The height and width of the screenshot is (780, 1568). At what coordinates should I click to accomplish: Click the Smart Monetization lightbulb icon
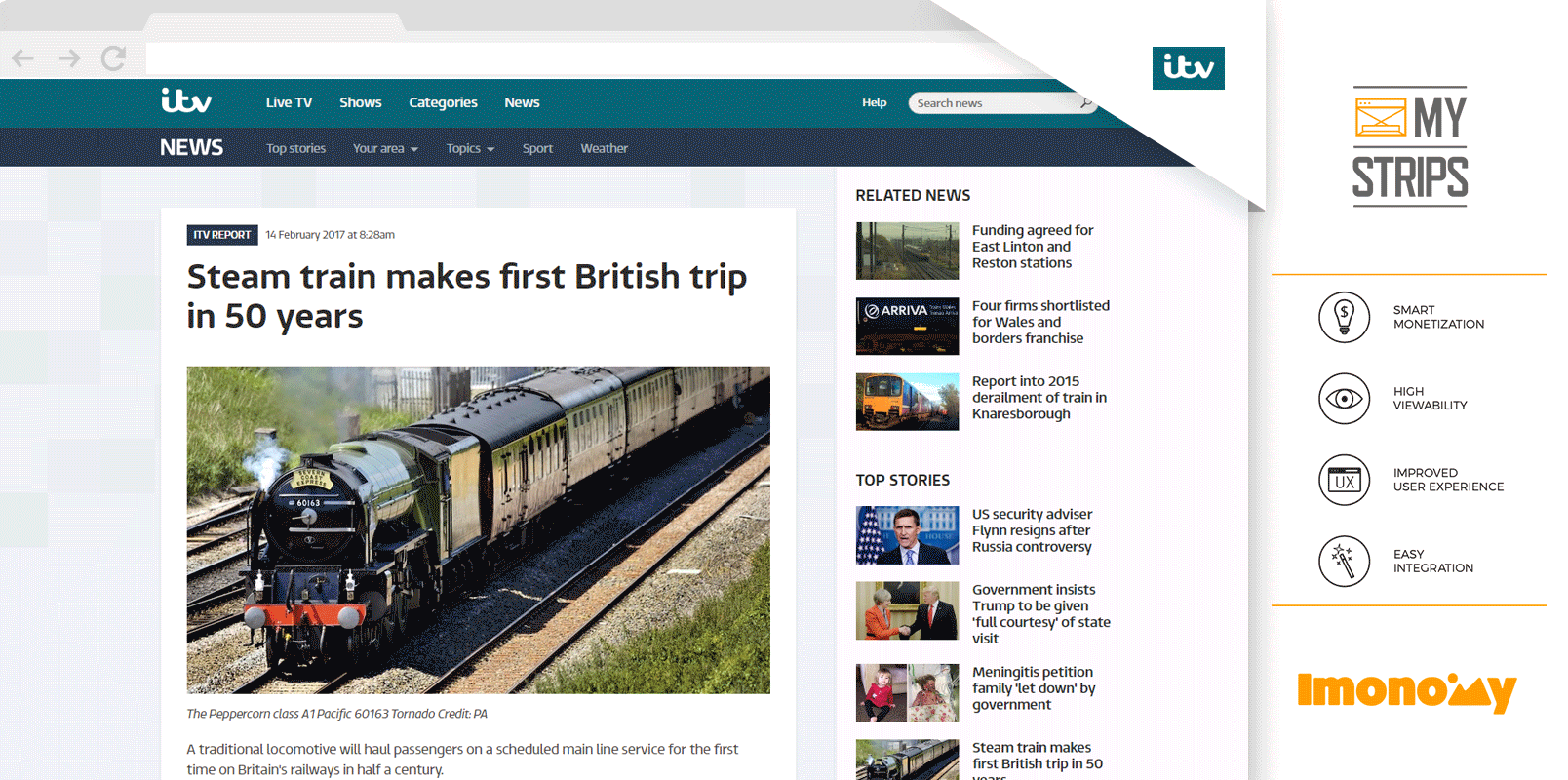[1344, 317]
